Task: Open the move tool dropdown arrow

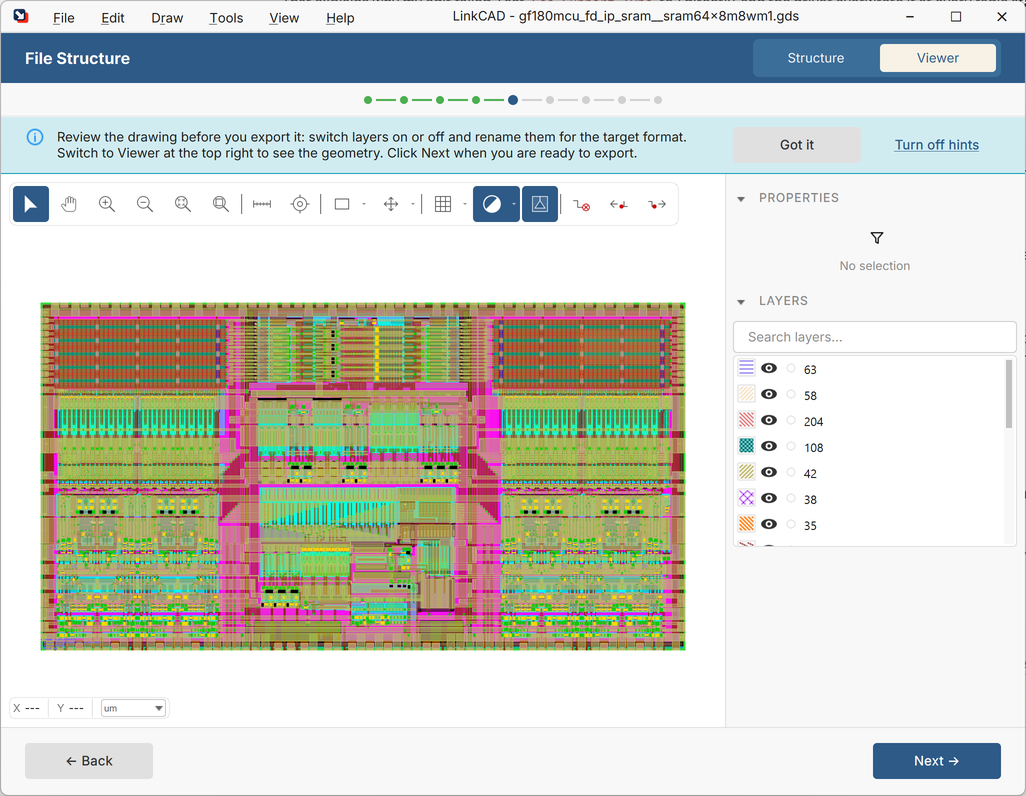Action: point(413,204)
